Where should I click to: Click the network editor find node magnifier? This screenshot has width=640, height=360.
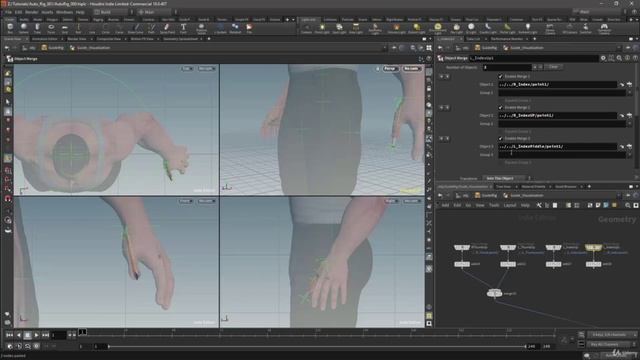(628, 205)
